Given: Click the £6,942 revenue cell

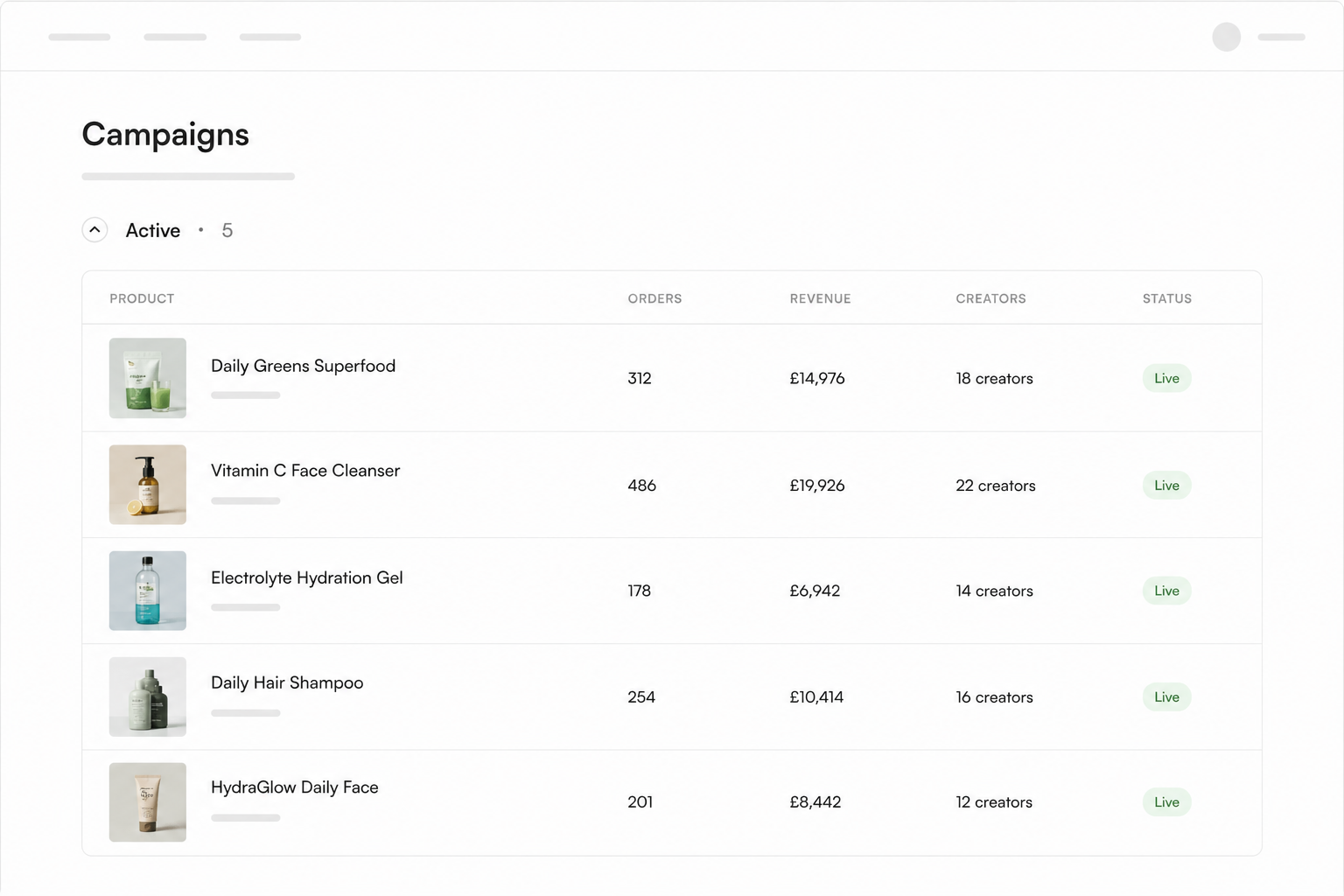Looking at the screenshot, I should click(815, 591).
